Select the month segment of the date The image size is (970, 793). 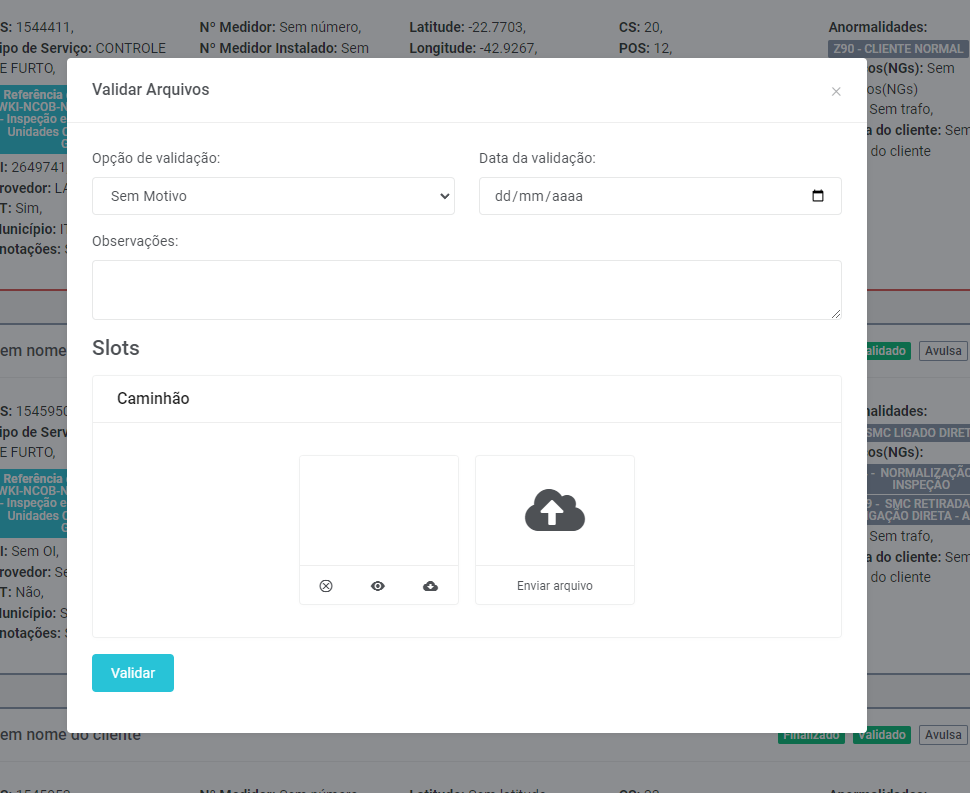click(x=532, y=197)
